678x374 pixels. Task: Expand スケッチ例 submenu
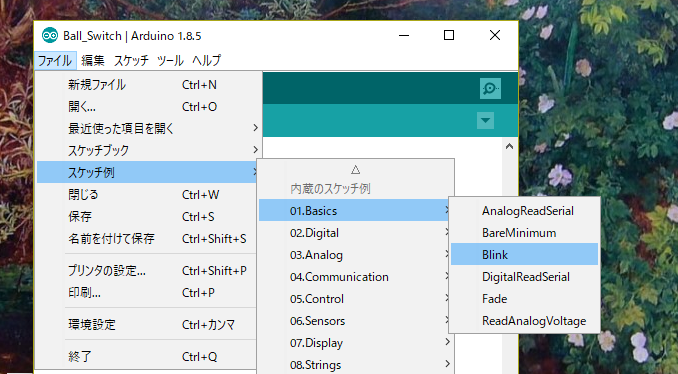147,173
